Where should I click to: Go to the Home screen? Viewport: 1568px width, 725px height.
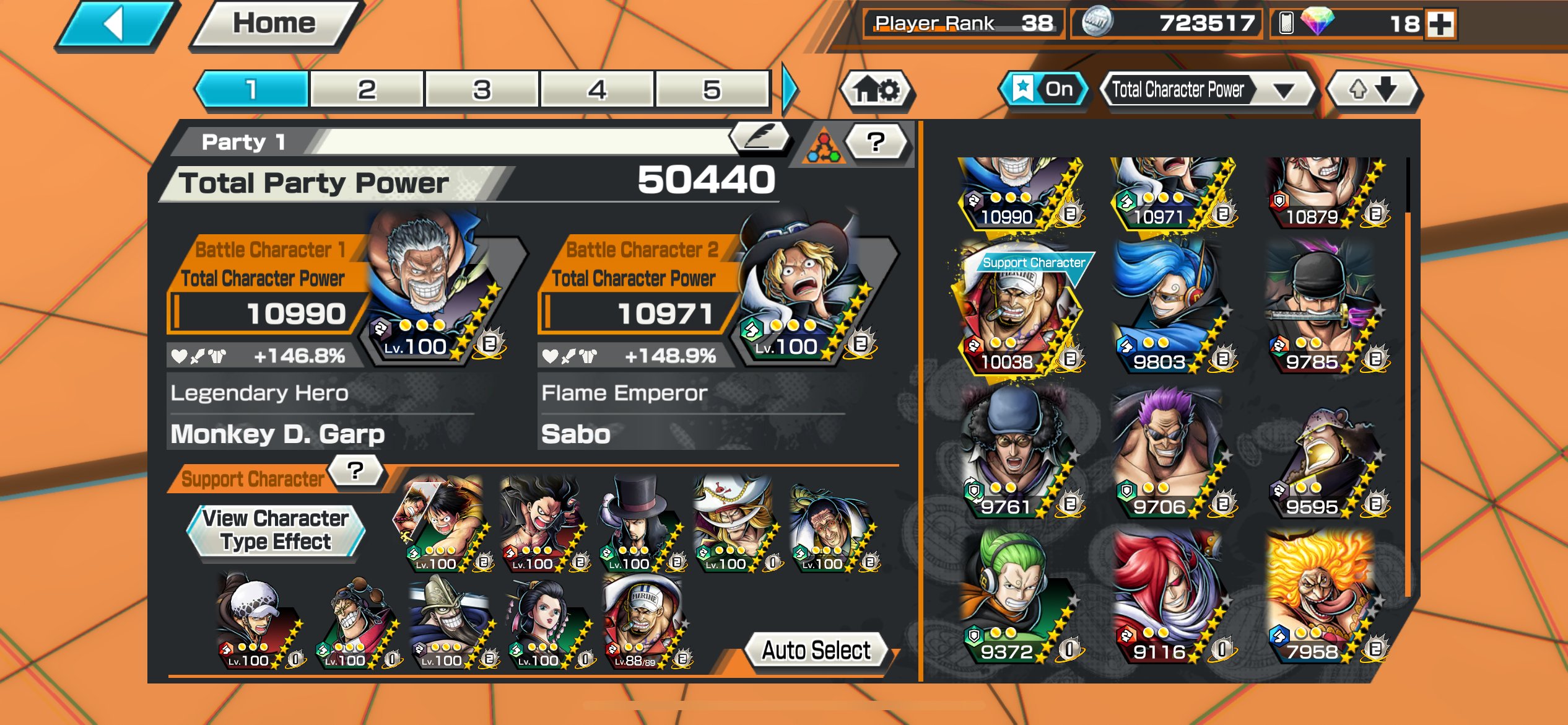275,24
